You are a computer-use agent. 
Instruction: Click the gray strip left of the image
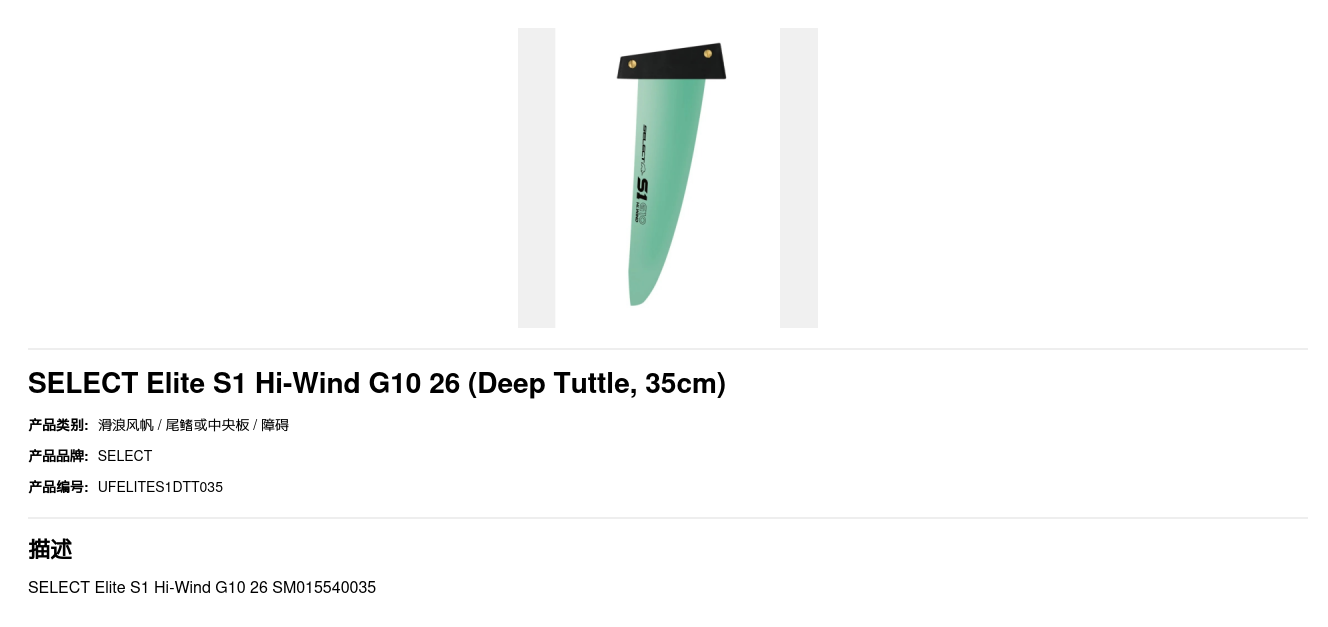point(536,177)
